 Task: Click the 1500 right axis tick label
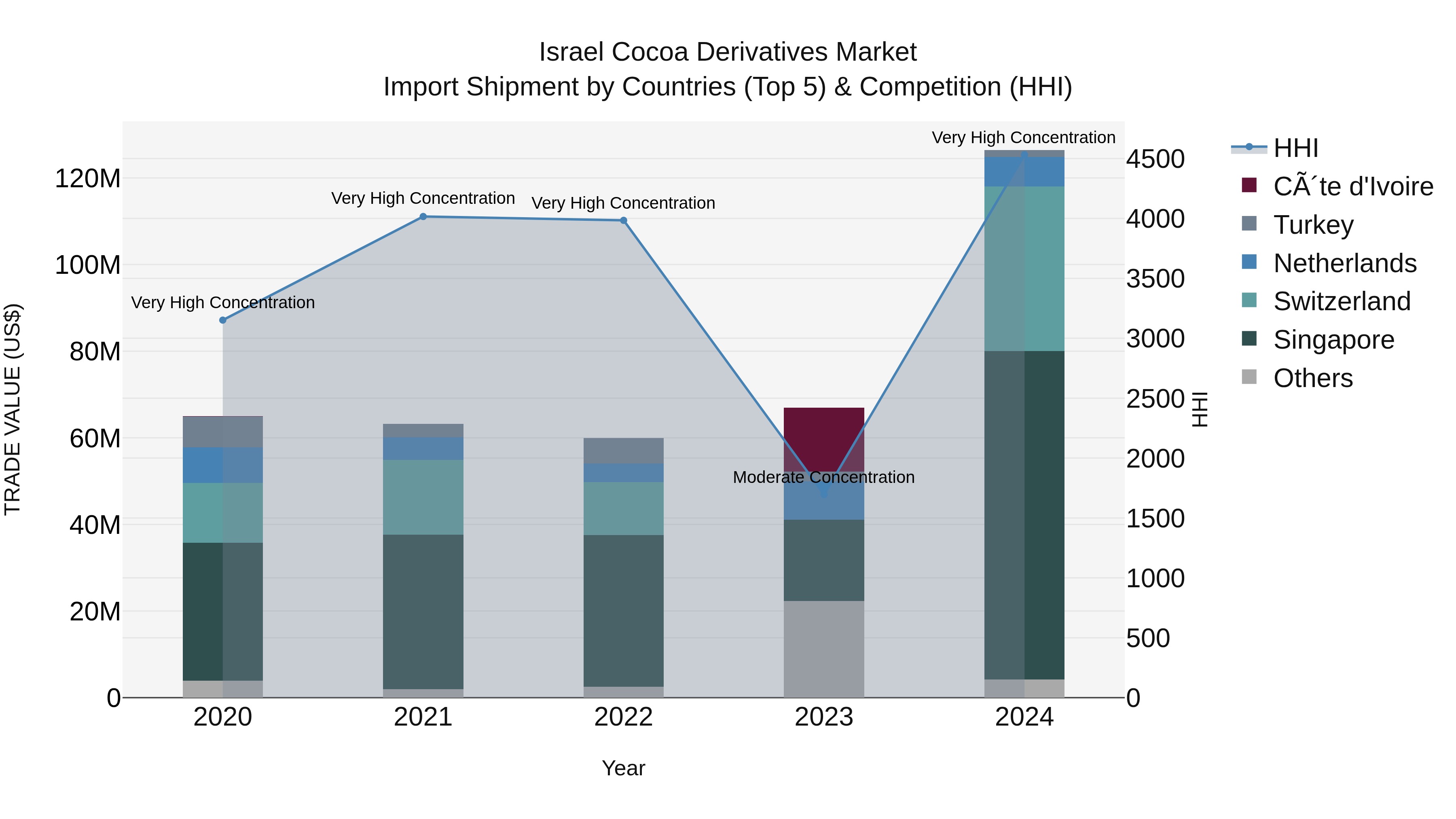point(1155,518)
